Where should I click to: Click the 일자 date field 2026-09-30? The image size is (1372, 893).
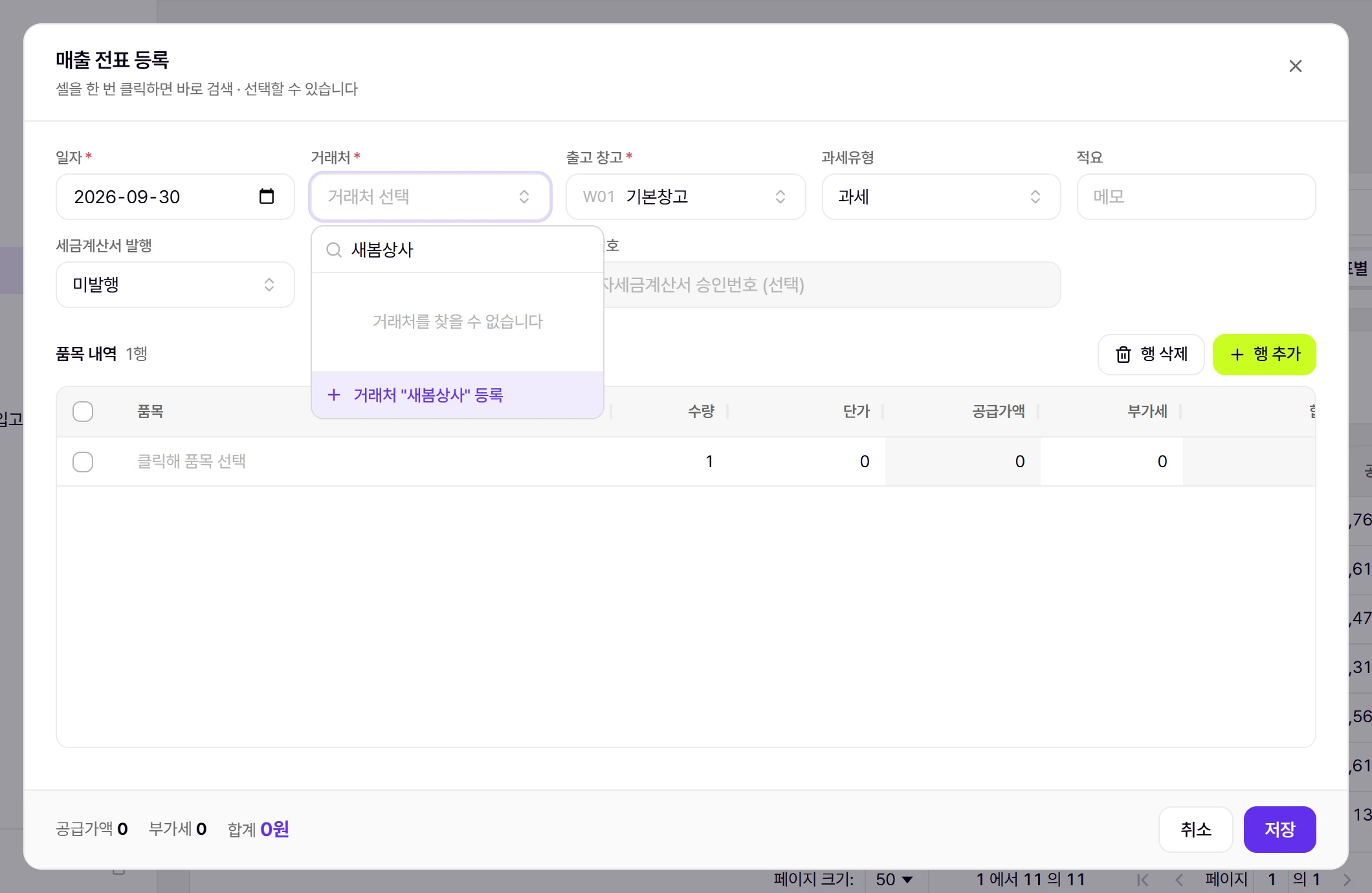point(175,197)
